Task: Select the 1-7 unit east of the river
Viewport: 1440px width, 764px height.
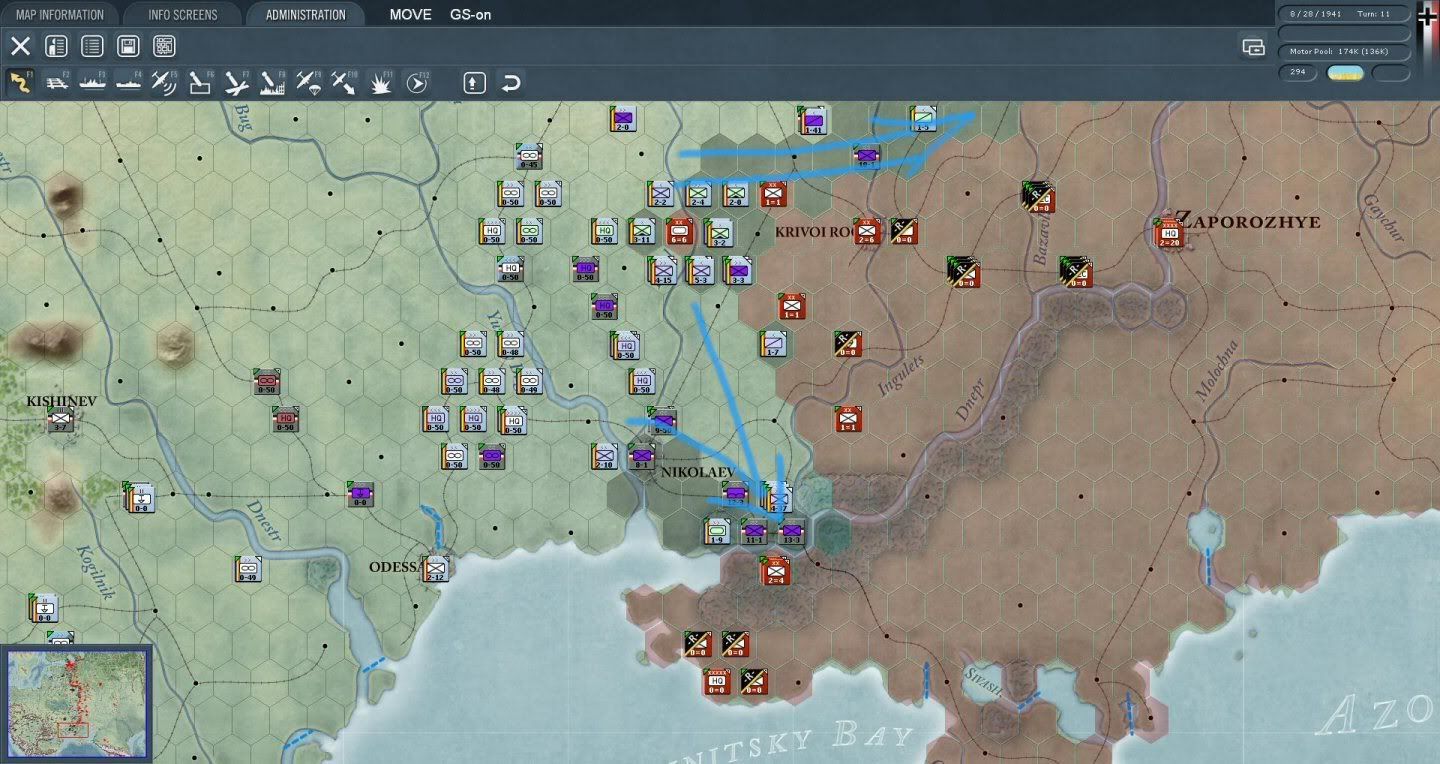Action: pos(772,345)
